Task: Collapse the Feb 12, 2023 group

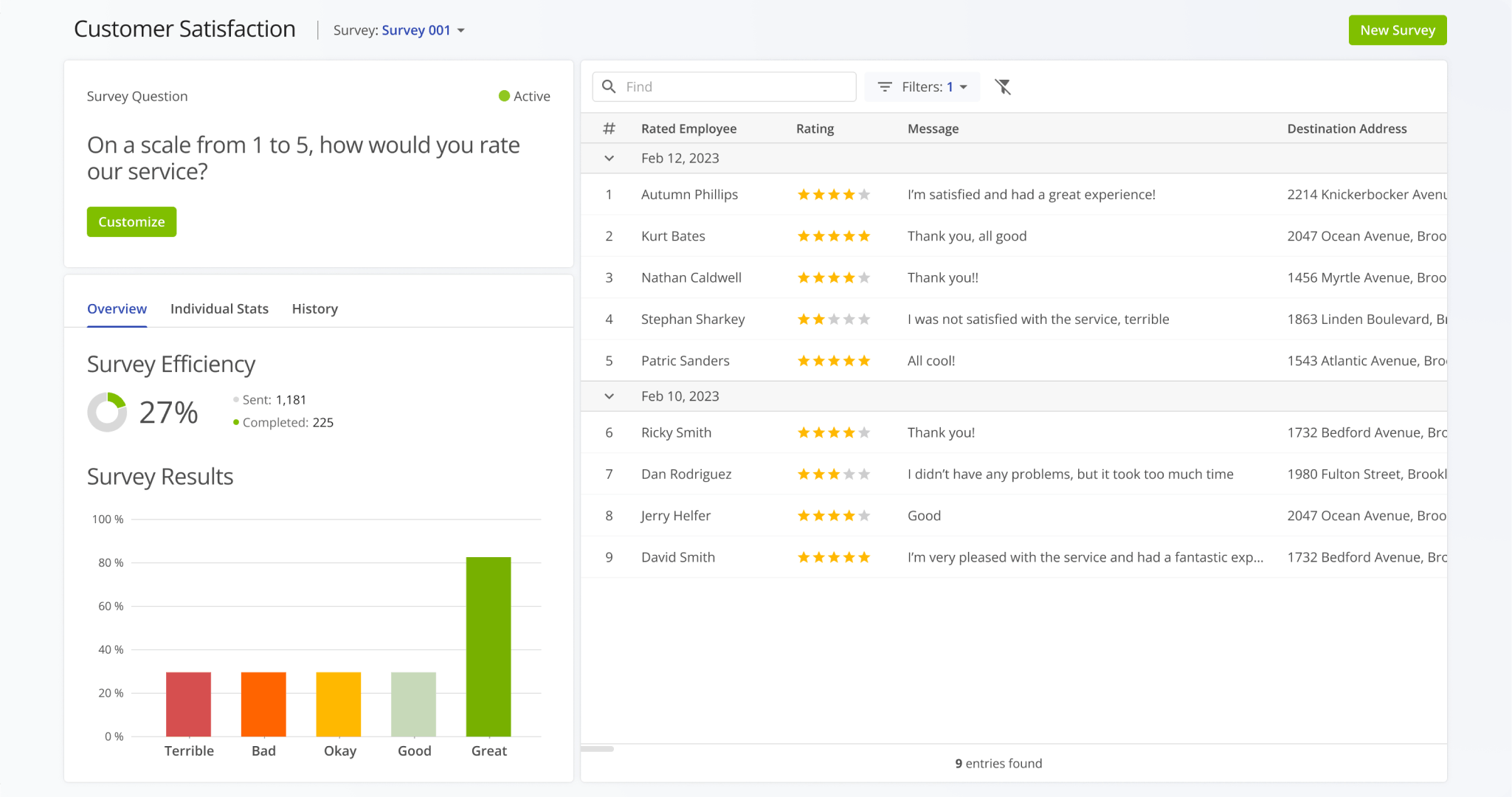Action: (609, 158)
